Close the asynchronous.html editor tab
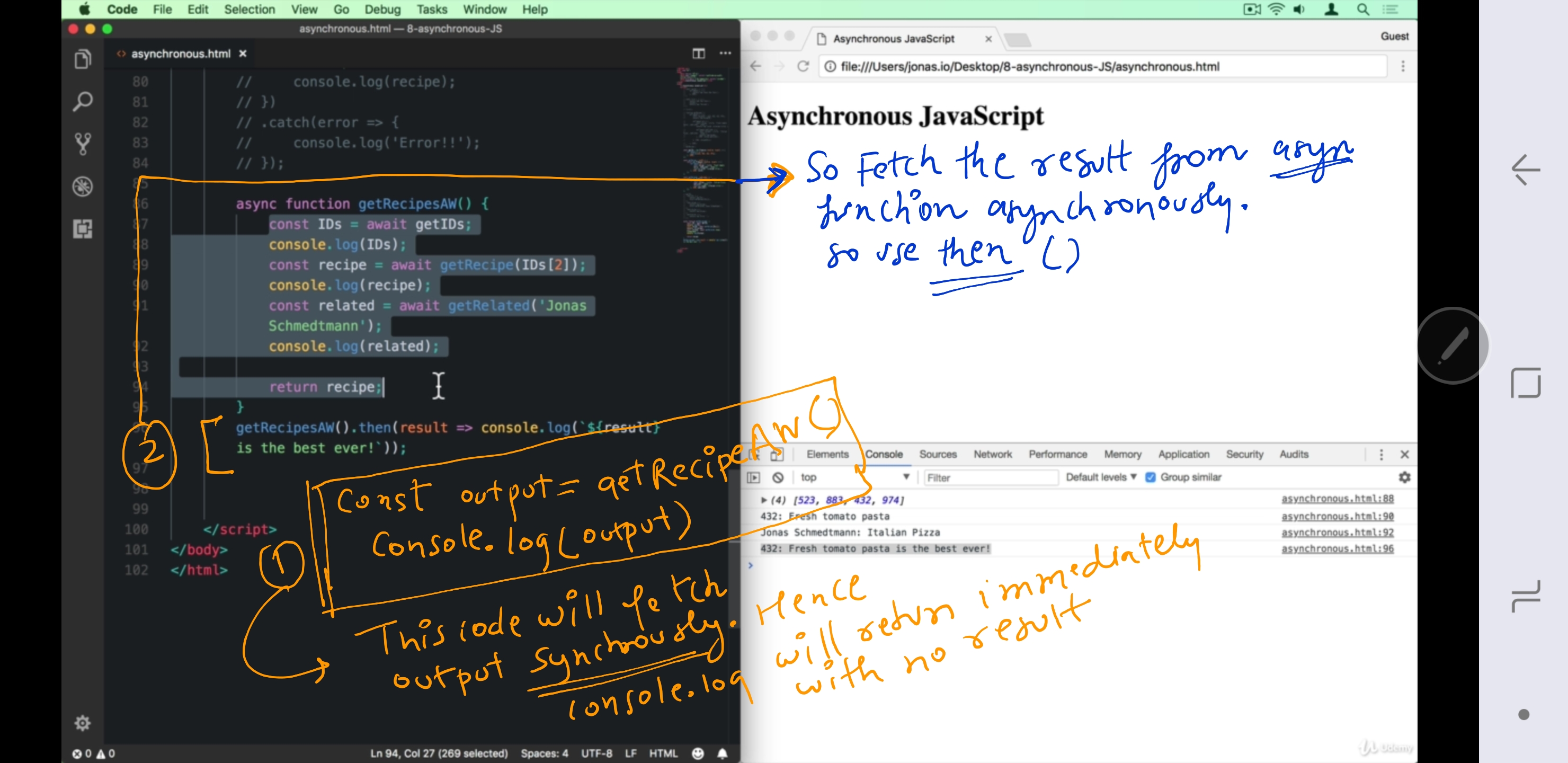The width and height of the screenshot is (1568, 763). click(x=243, y=54)
